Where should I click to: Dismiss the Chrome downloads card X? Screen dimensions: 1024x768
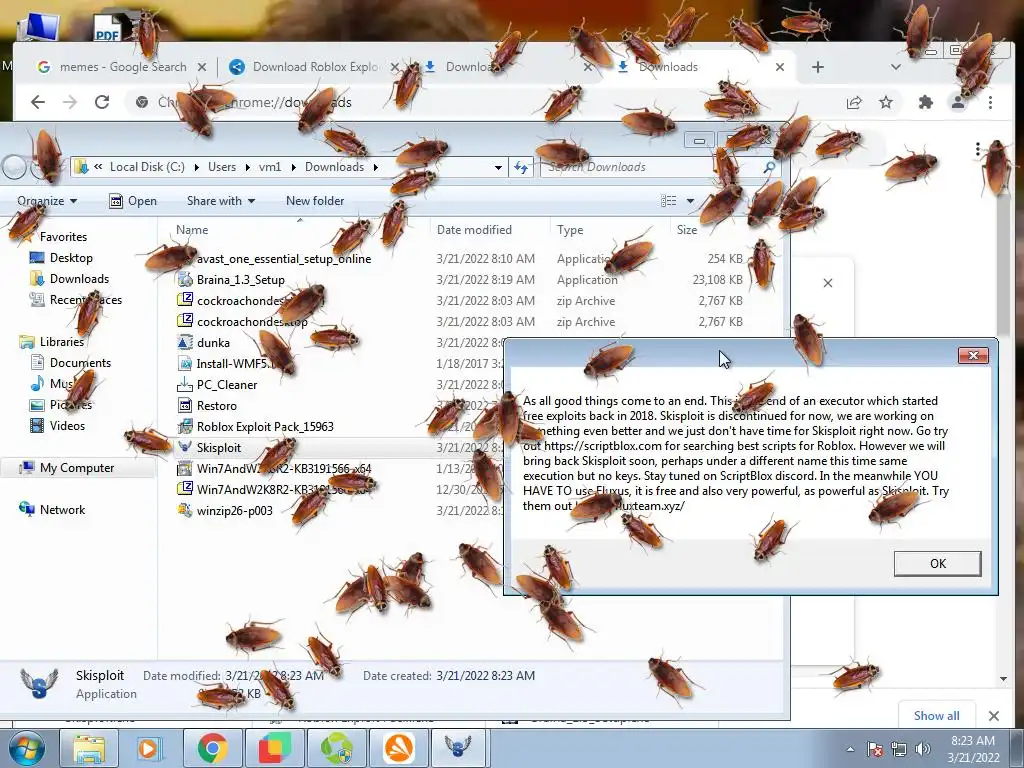[827, 283]
